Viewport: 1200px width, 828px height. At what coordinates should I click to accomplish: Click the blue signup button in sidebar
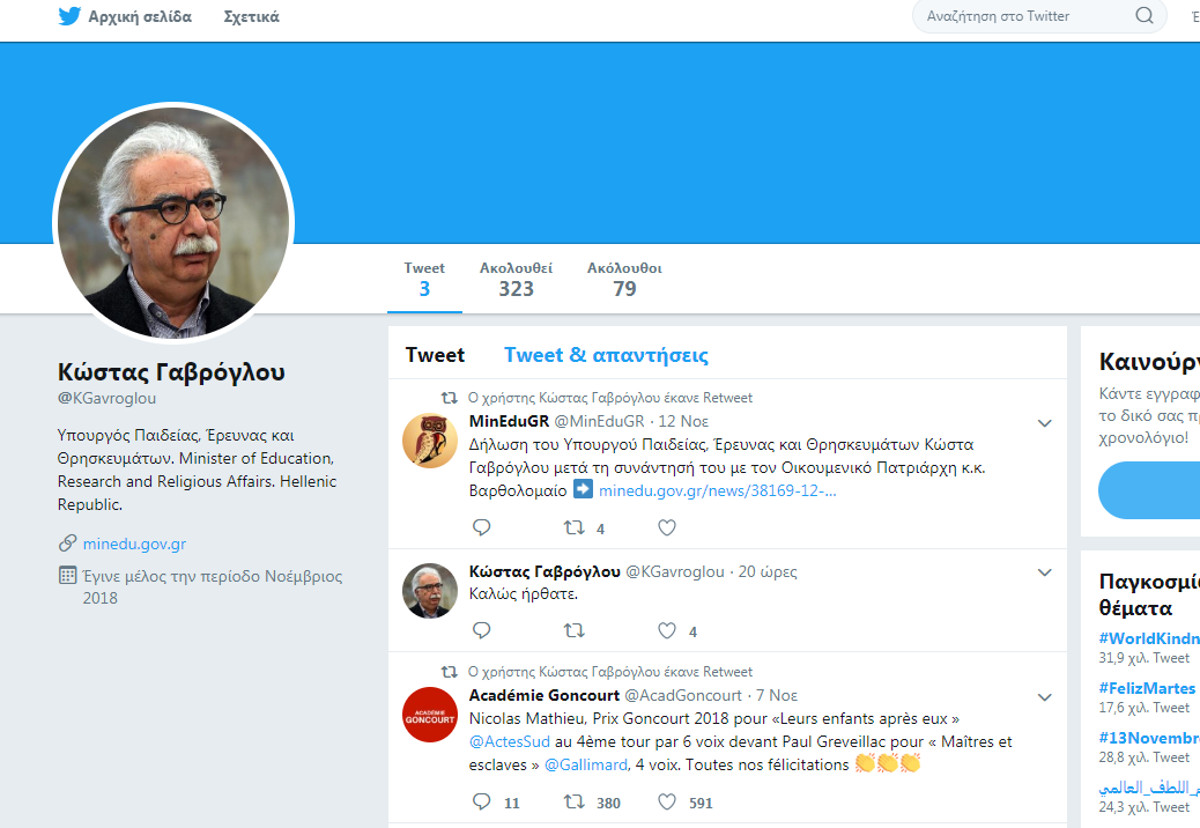(x=1149, y=490)
